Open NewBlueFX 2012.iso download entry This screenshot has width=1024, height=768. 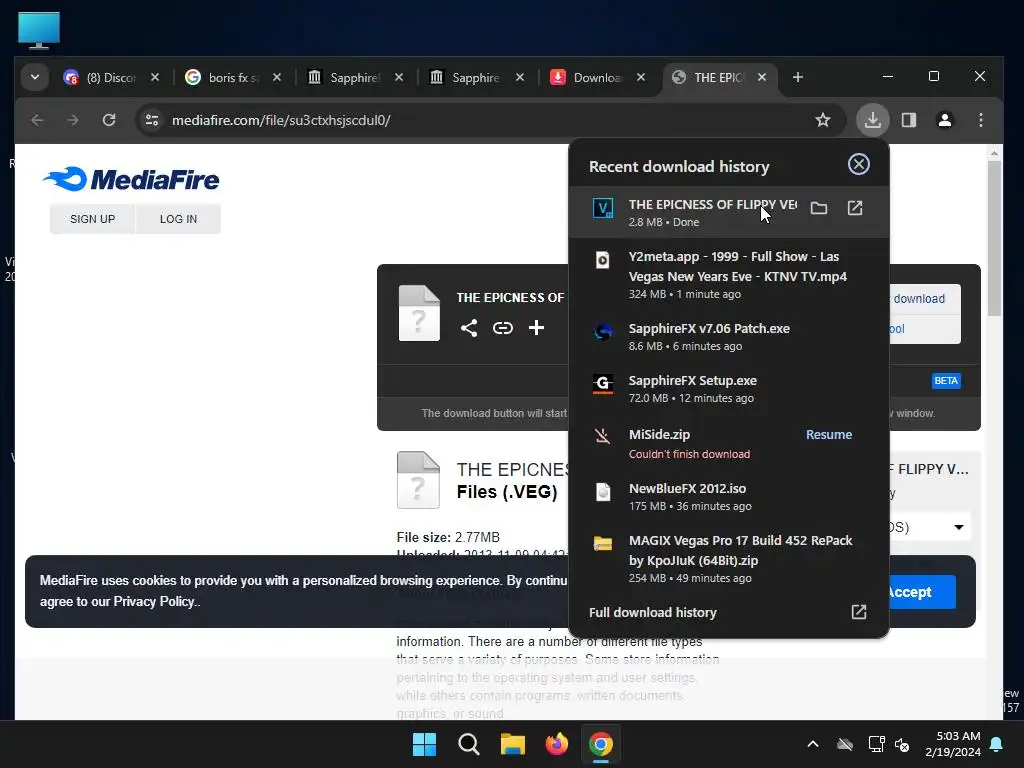coord(729,496)
